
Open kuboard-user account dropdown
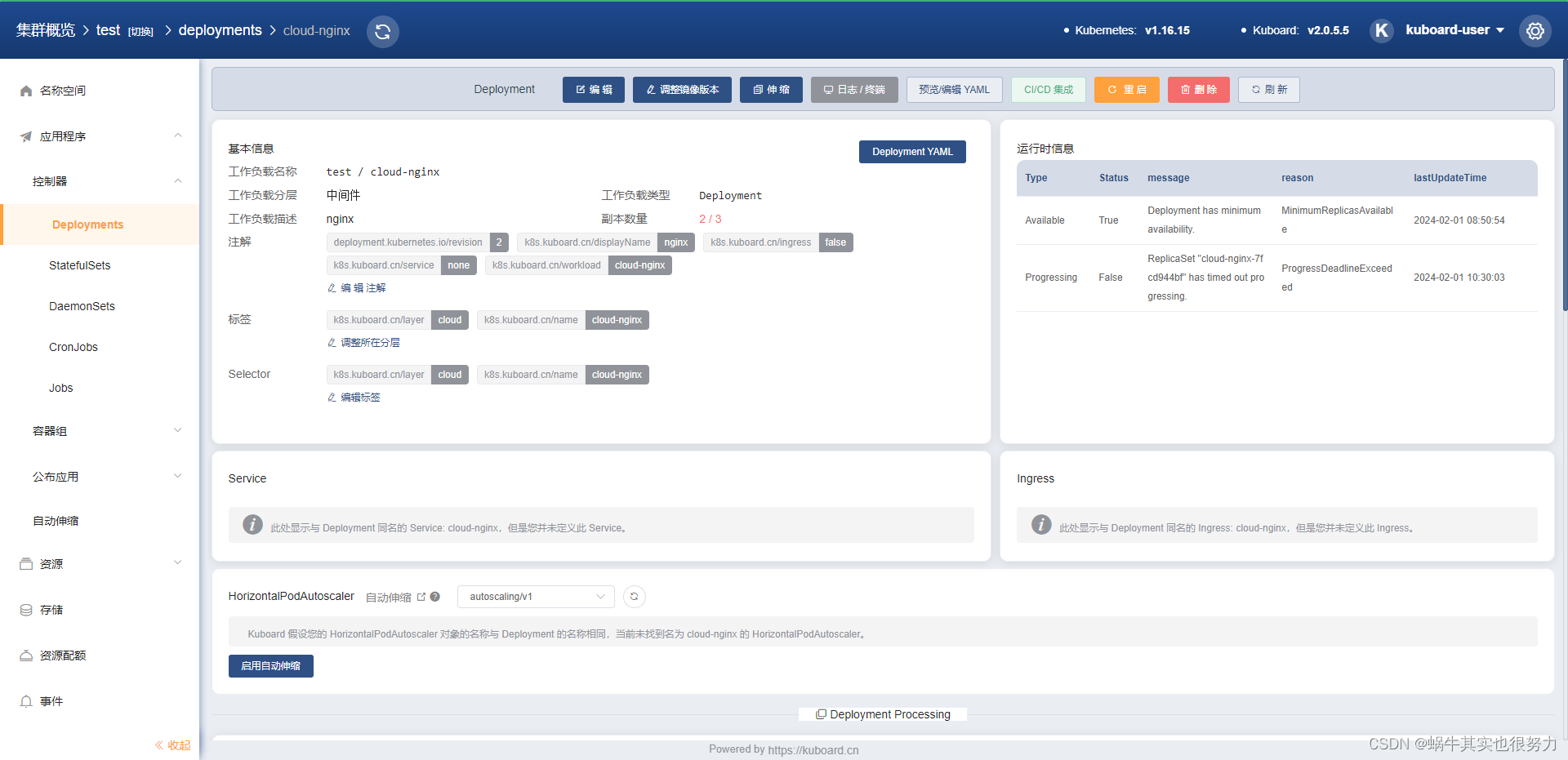coord(1454,30)
